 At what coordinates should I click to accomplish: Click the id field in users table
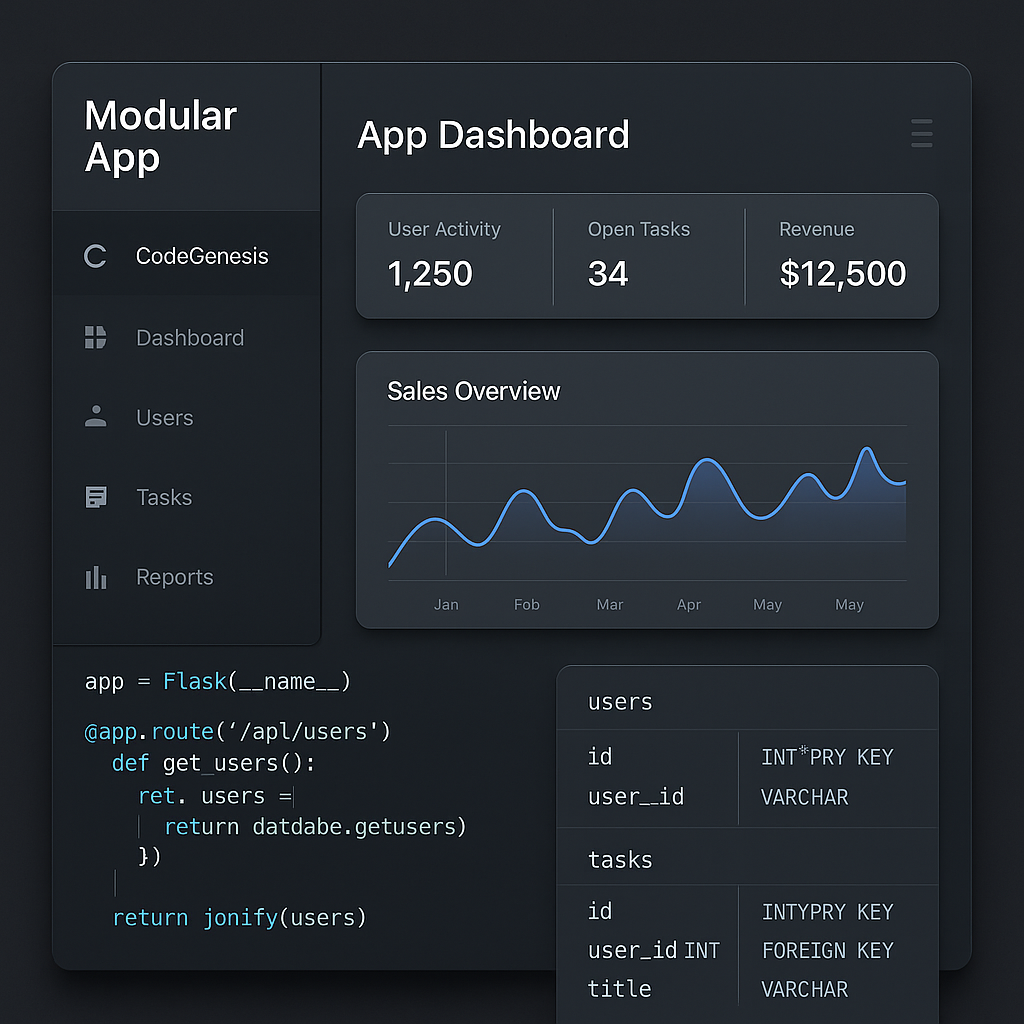coord(600,756)
